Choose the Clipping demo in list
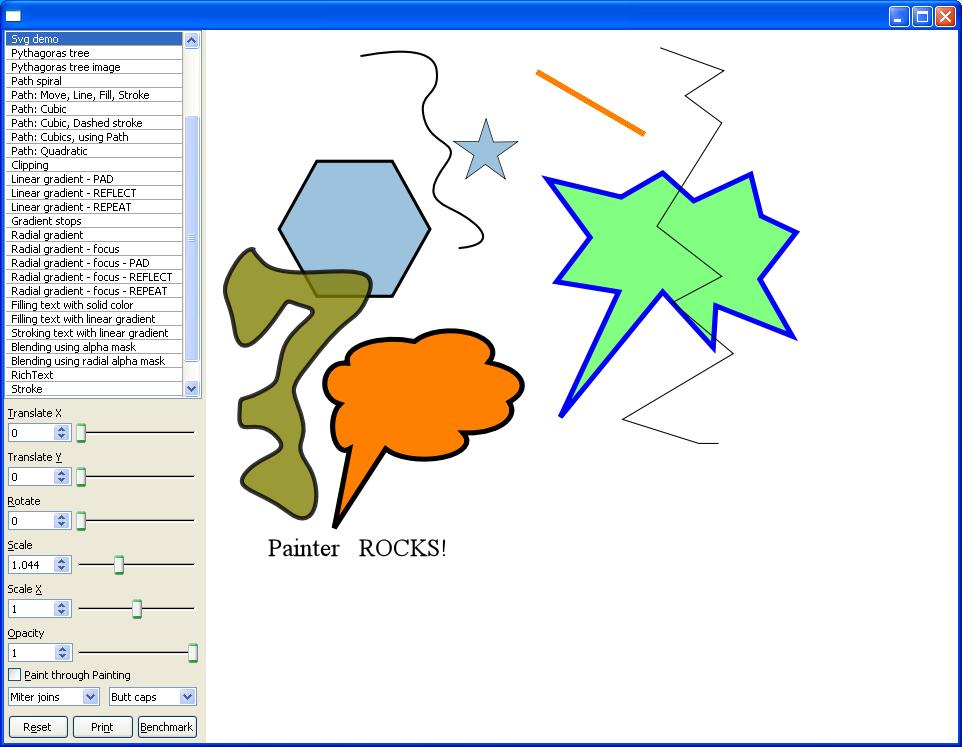 point(30,165)
